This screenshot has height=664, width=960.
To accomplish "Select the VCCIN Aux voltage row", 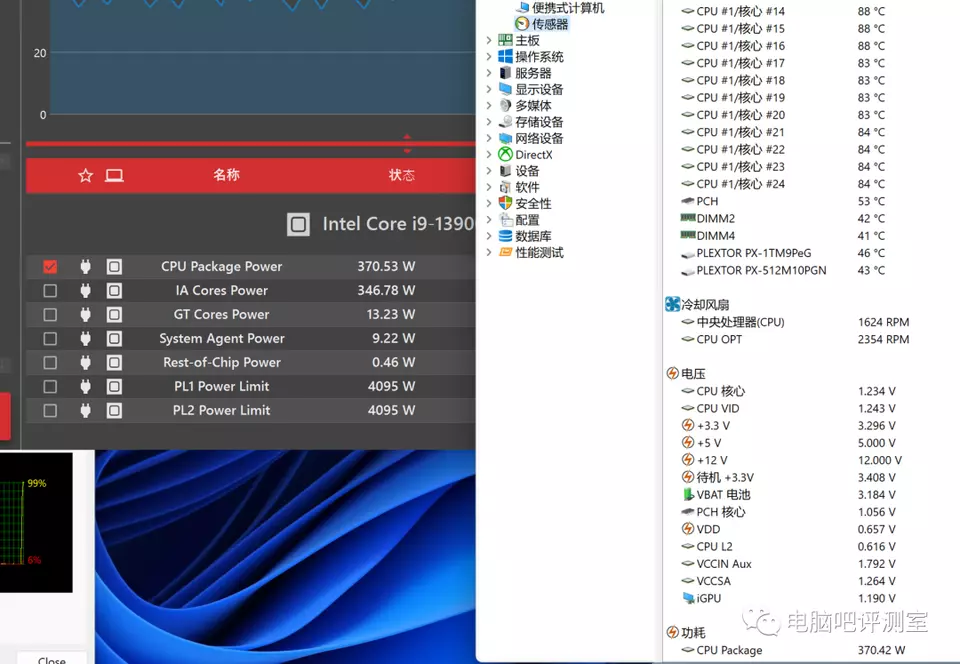I will point(789,564).
